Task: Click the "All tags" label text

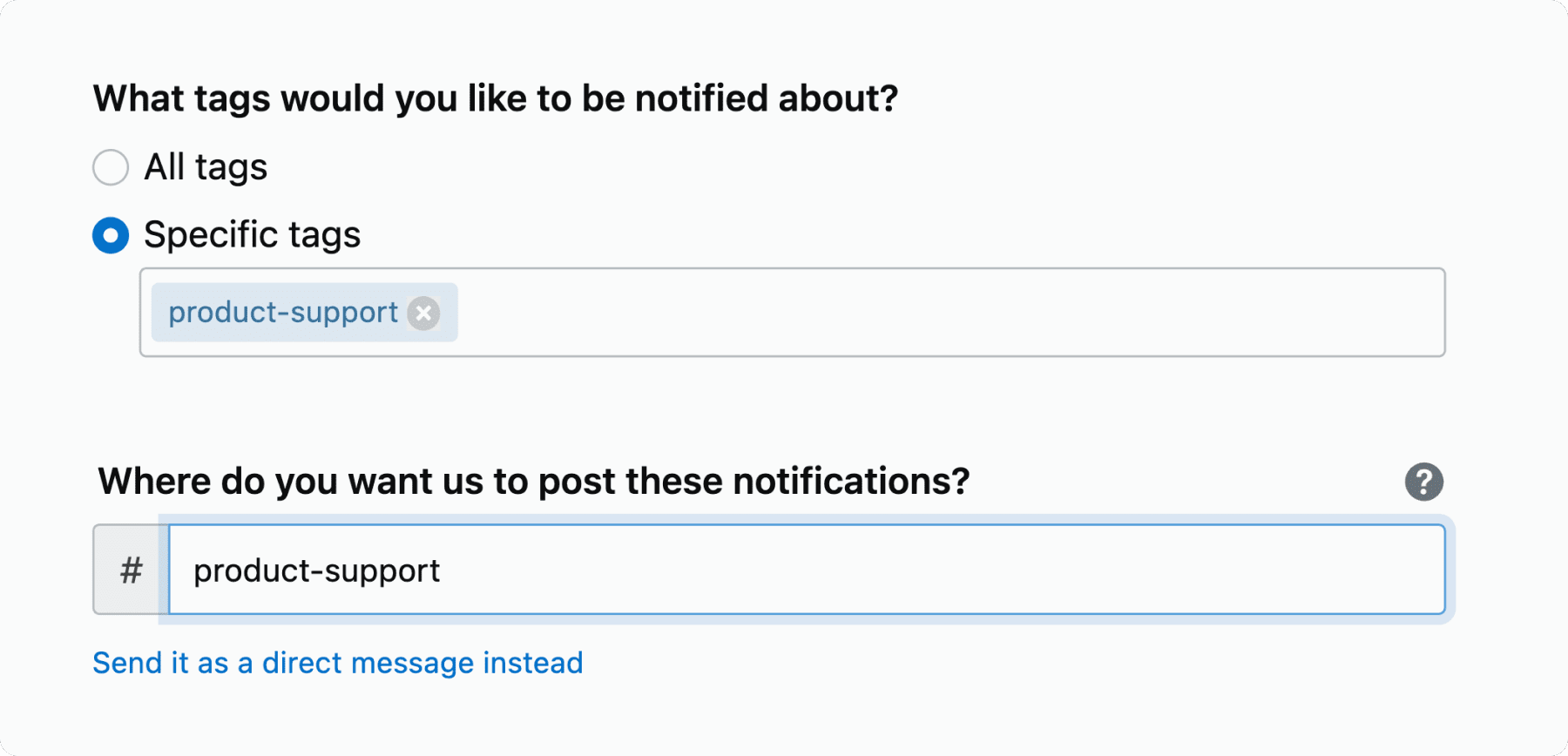Action: pos(206,167)
